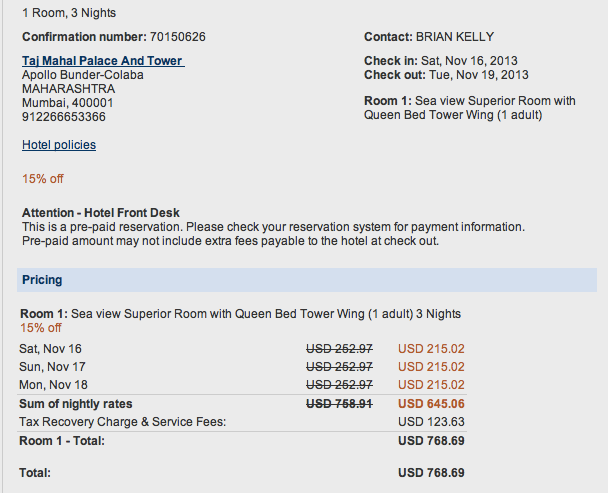Click the Mumbai, 400001 address line
The width and height of the screenshot is (608, 493).
coord(67,103)
